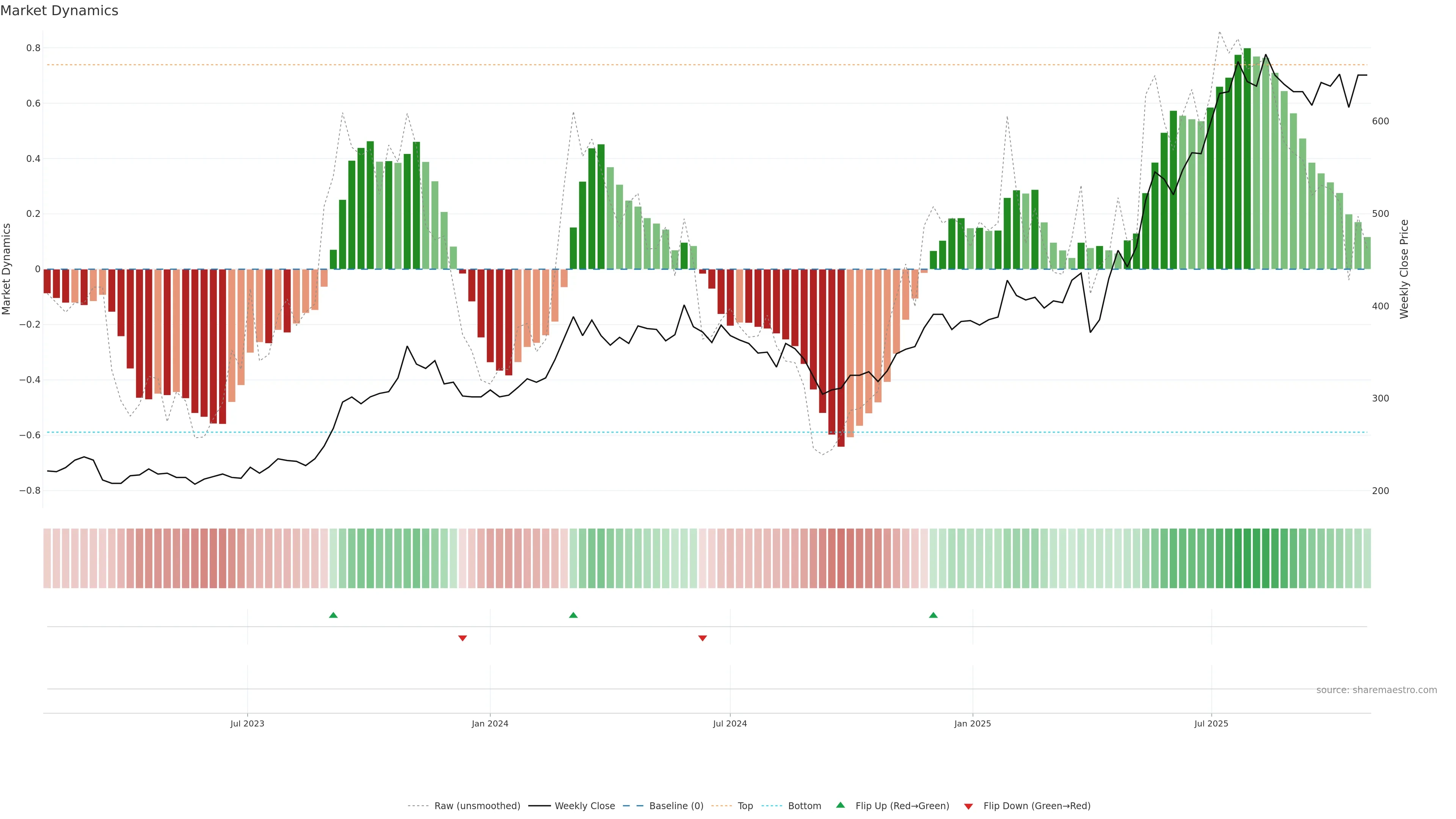Click the Market Dynamics y-axis title
Image resolution: width=1456 pixels, height=819 pixels.
7,269
